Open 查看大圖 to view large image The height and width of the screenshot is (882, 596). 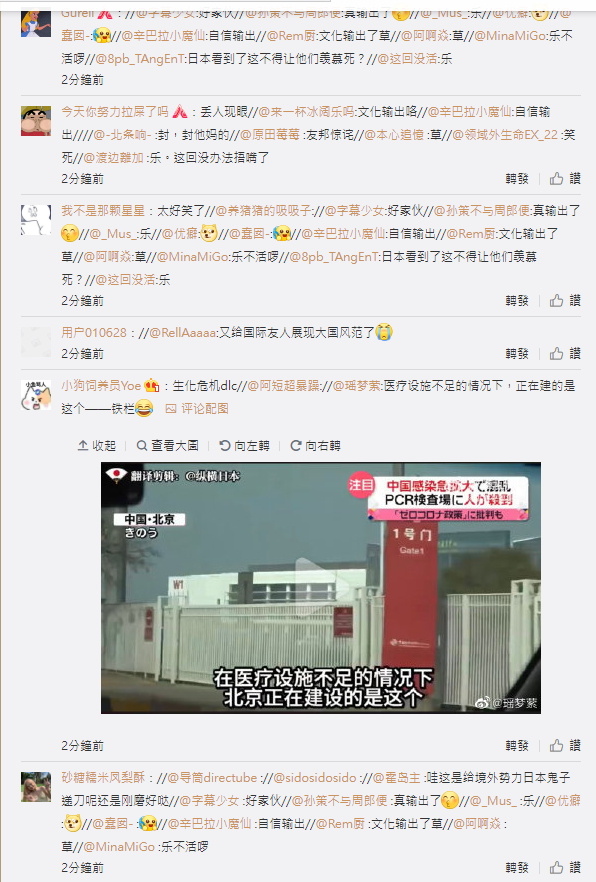(x=168, y=446)
